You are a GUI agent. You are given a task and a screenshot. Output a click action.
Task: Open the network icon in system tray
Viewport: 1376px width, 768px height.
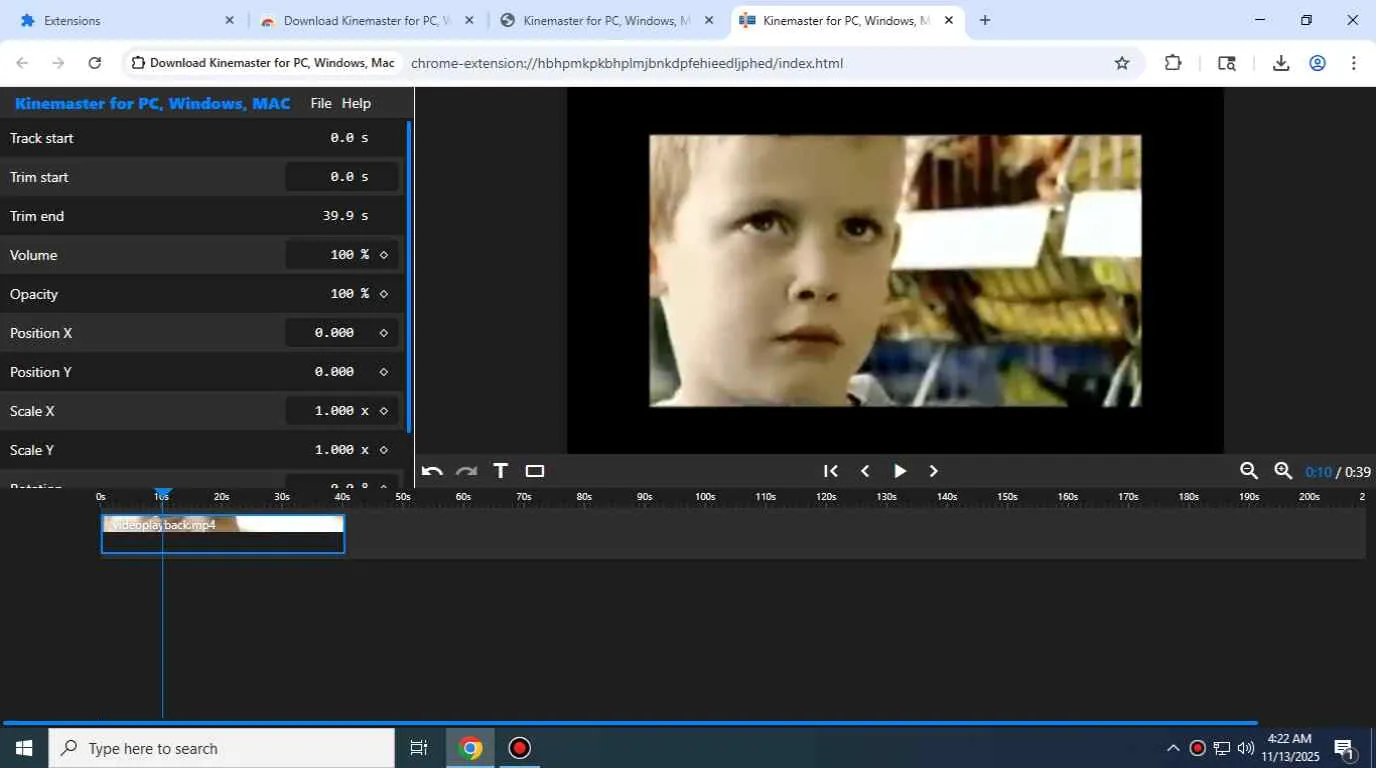tap(1222, 748)
